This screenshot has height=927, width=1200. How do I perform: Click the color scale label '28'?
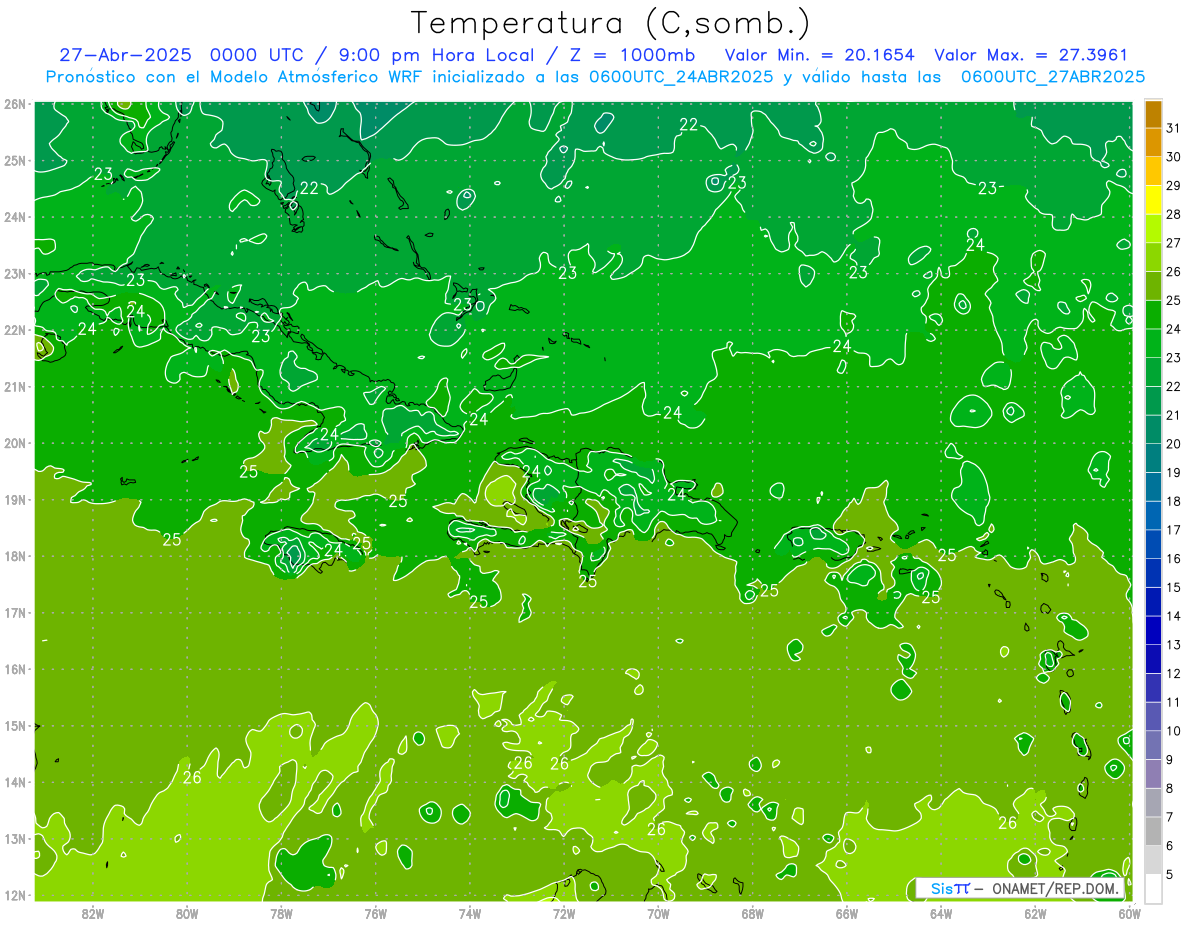[x=1173, y=214]
